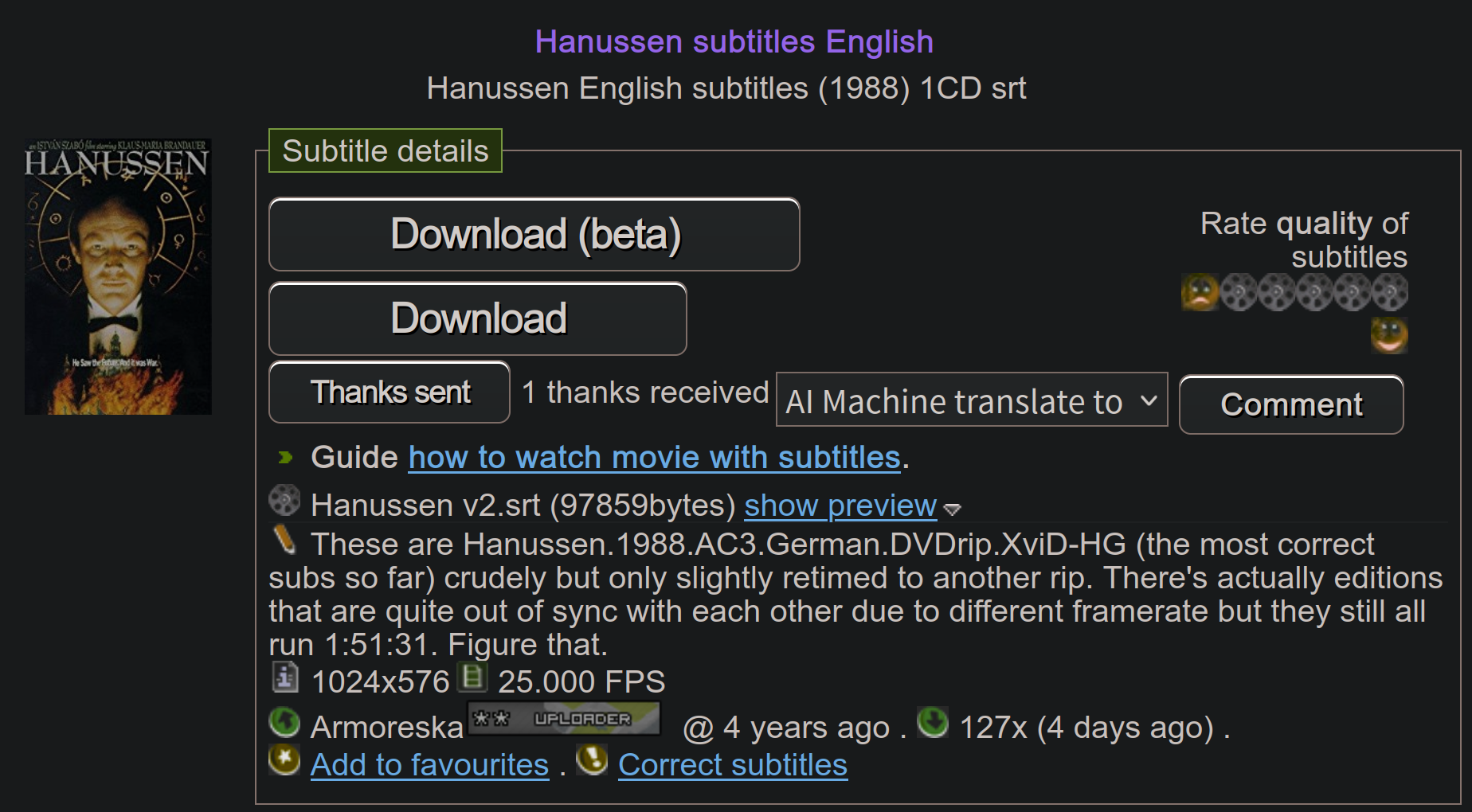Expand the show preview link
The height and width of the screenshot is (812, 1472).
click(840, 506)
